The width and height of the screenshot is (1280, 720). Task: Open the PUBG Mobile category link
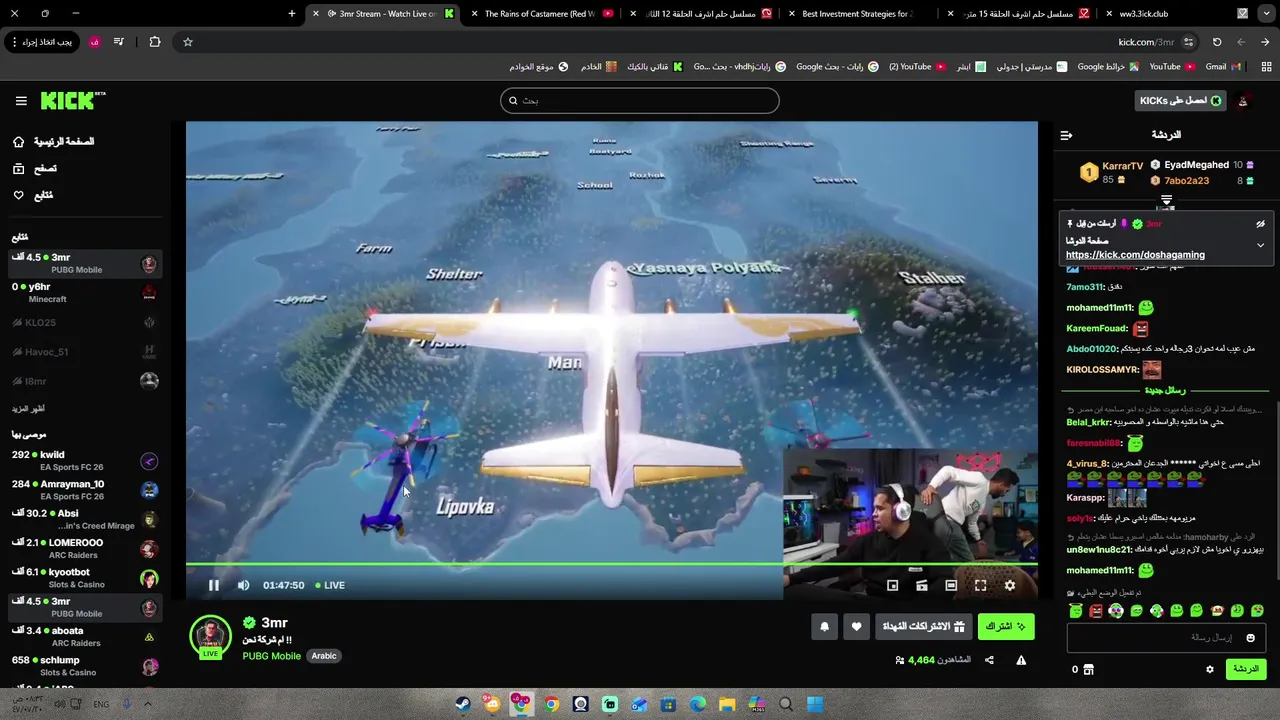click(x=271, y=656)
